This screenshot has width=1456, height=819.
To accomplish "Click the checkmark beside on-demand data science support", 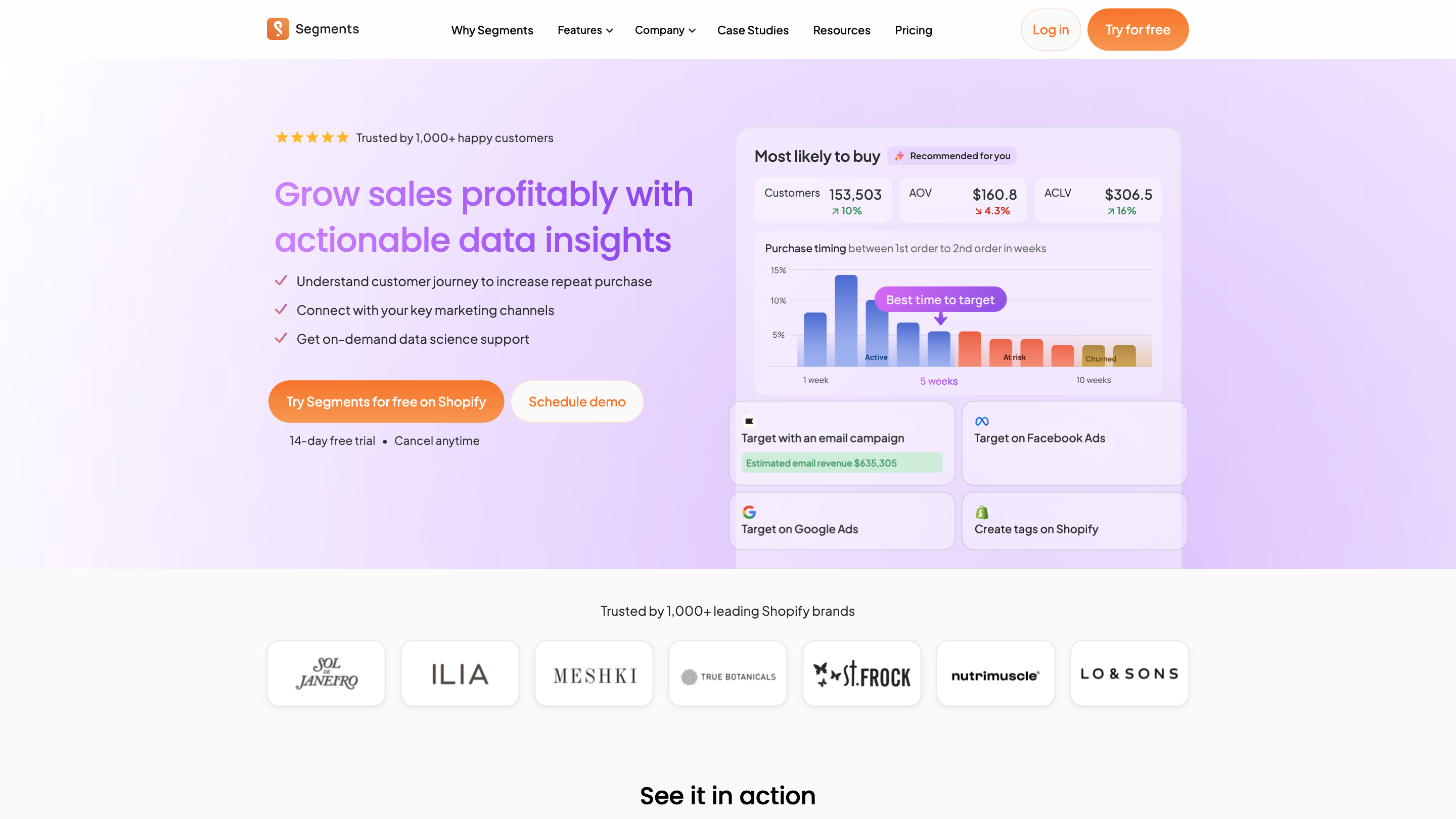I will 281,339.
